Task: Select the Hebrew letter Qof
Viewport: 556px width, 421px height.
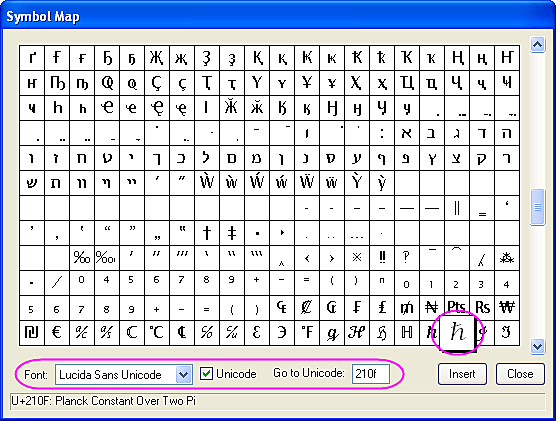Action: click(x=482, y=158)
